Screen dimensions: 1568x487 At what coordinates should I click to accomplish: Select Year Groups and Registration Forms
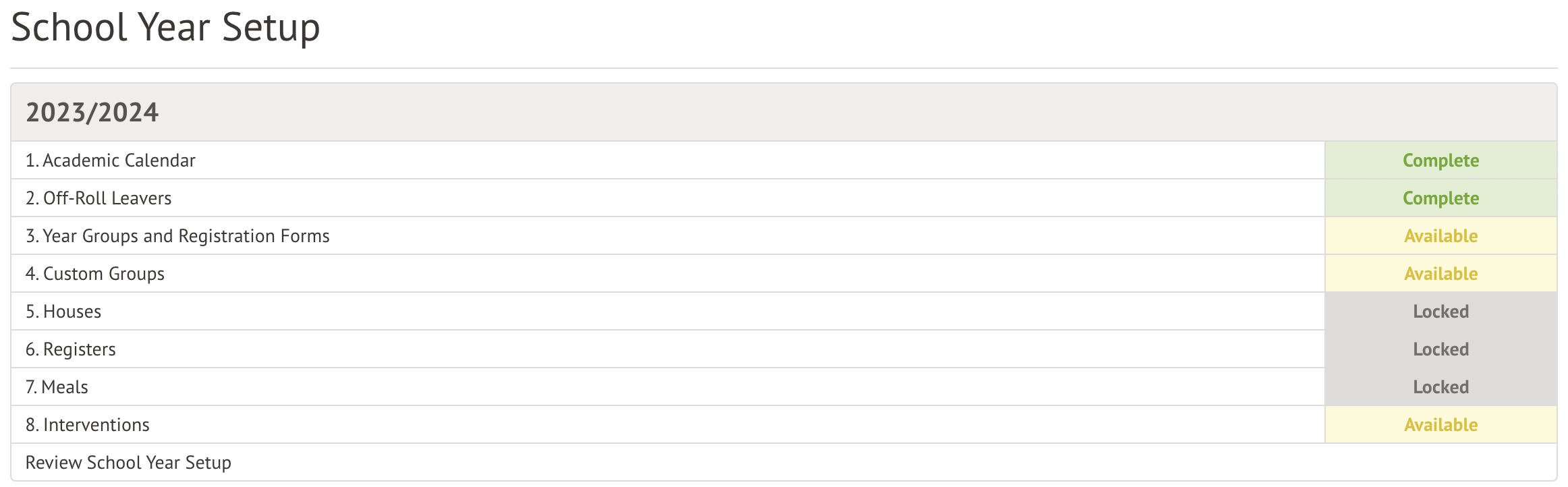coord(177,236)
